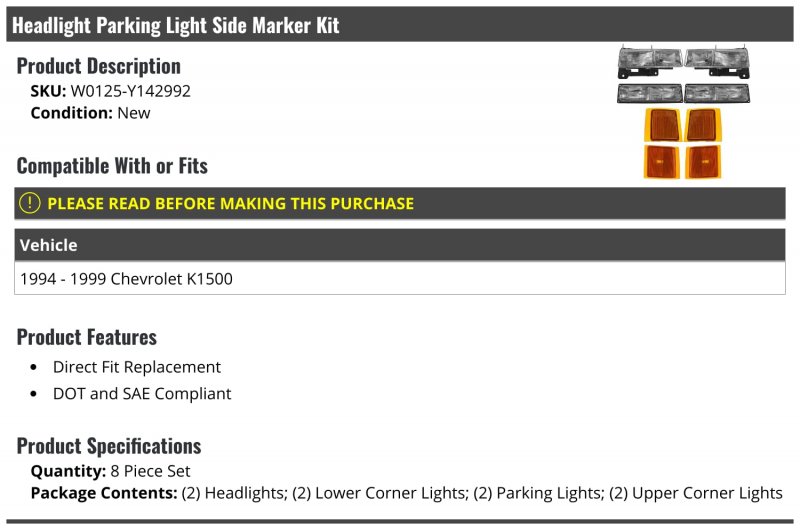The height and width of the screenshot is (530, 800).
Task: Click the left headlight in product image
Action: coord(650,62)
